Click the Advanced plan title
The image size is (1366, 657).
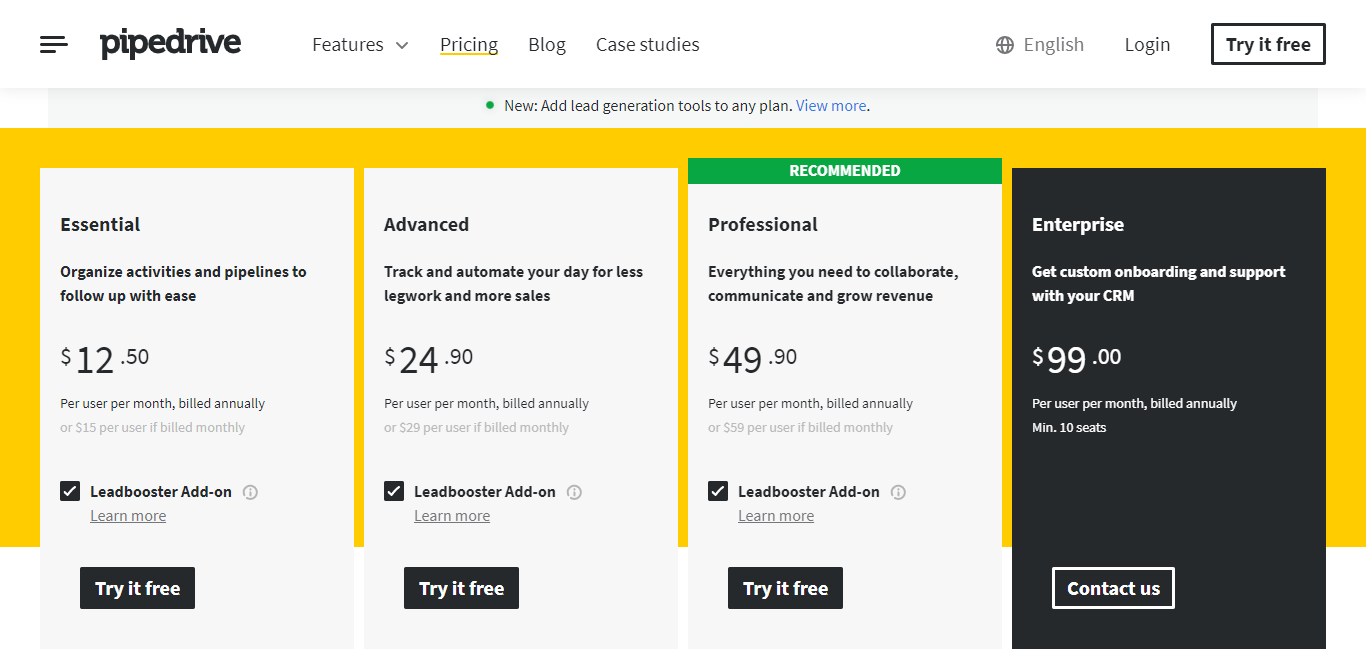[426, 224]
